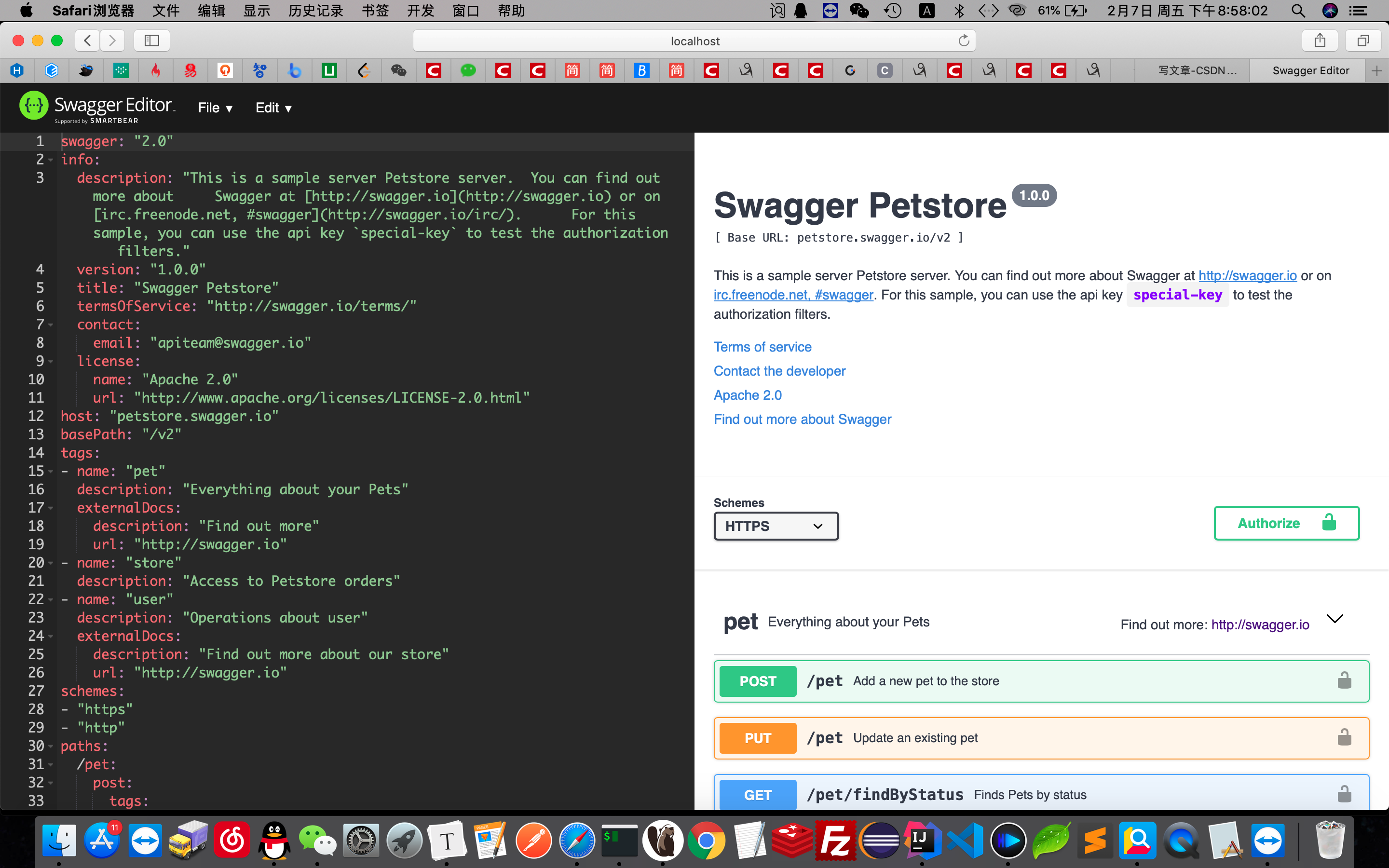Viewport: 1389px width, 868px height.
Task: Open IntelliJ IDEA from the Dock
Action: [x=922, y=841]
